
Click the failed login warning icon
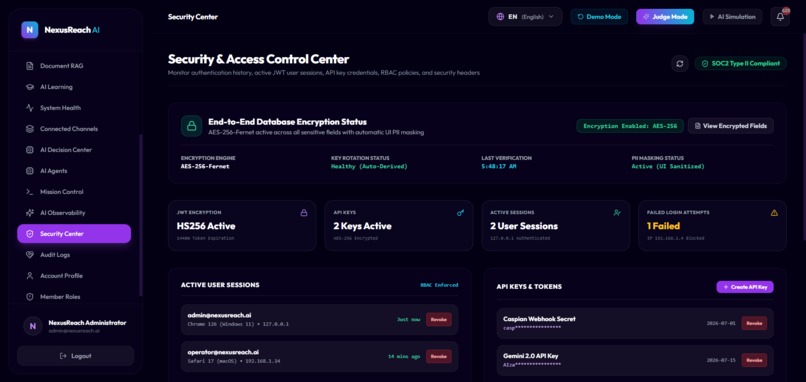[x=774, y=212]
